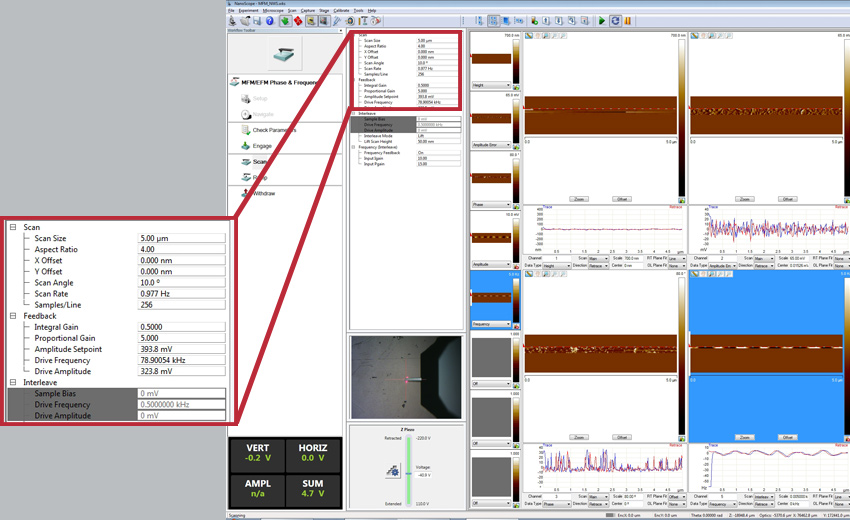Open the Height channel dropdown in thumbnail strip

491,85
